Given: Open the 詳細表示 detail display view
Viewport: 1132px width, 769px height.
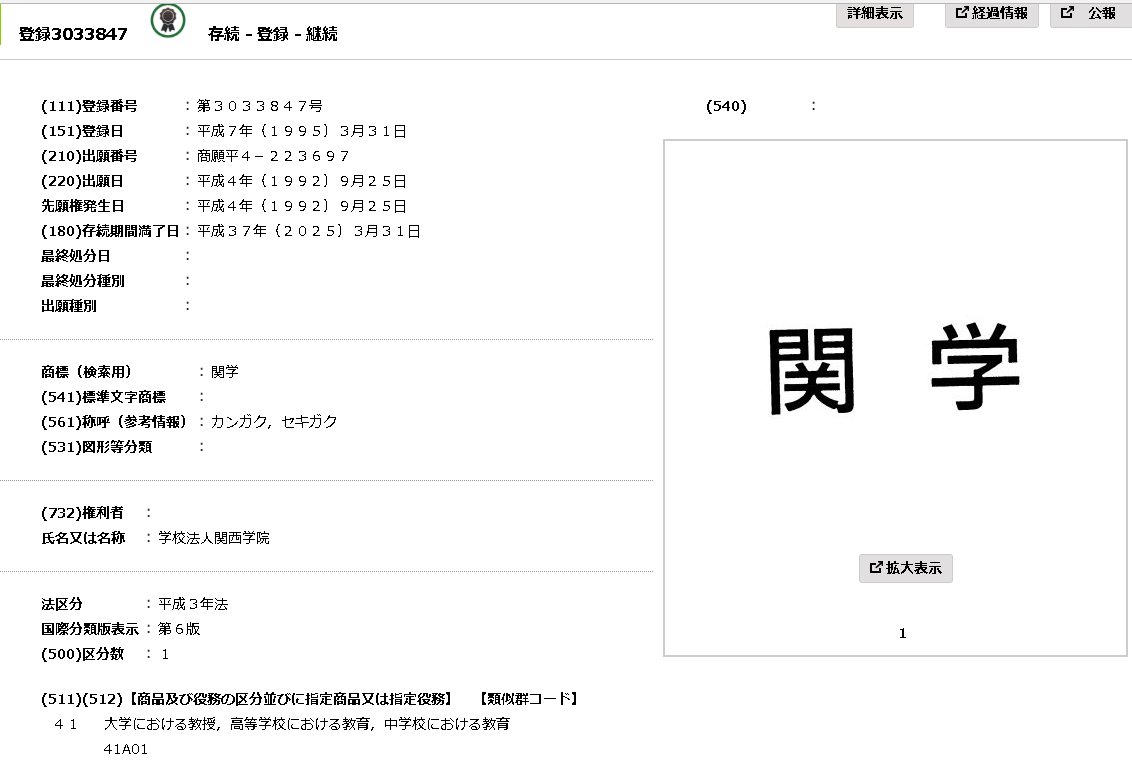Looking at the screenshot, I should point(874,14).
